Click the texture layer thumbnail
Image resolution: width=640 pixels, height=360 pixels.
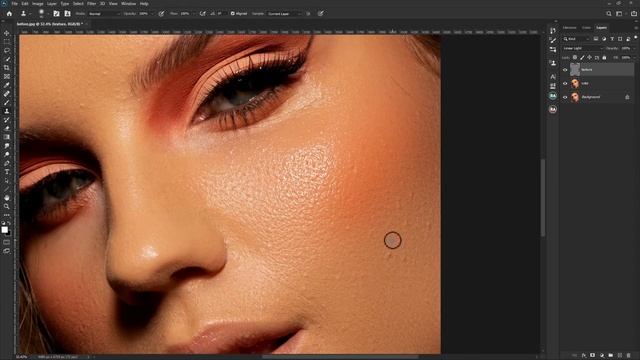click(575, 70)
